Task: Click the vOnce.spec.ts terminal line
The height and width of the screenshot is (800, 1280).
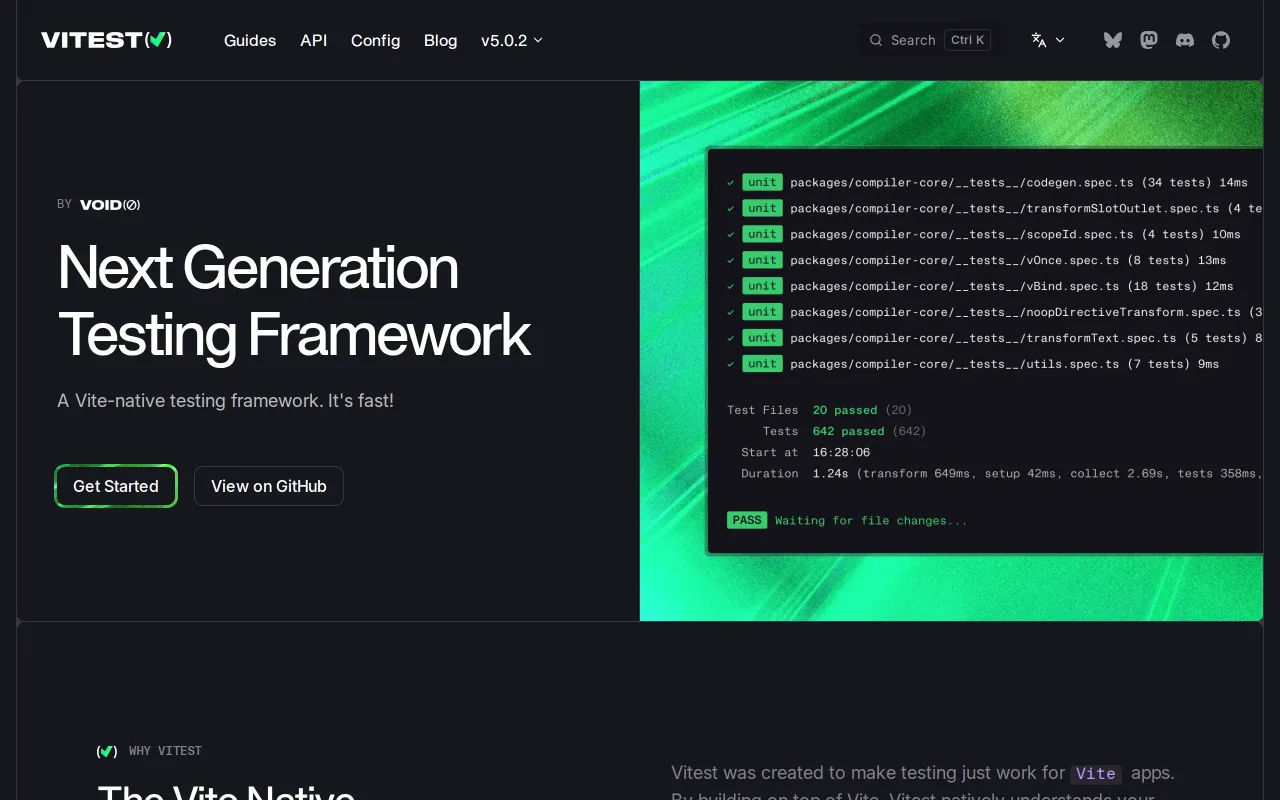Action: [976, 260]
